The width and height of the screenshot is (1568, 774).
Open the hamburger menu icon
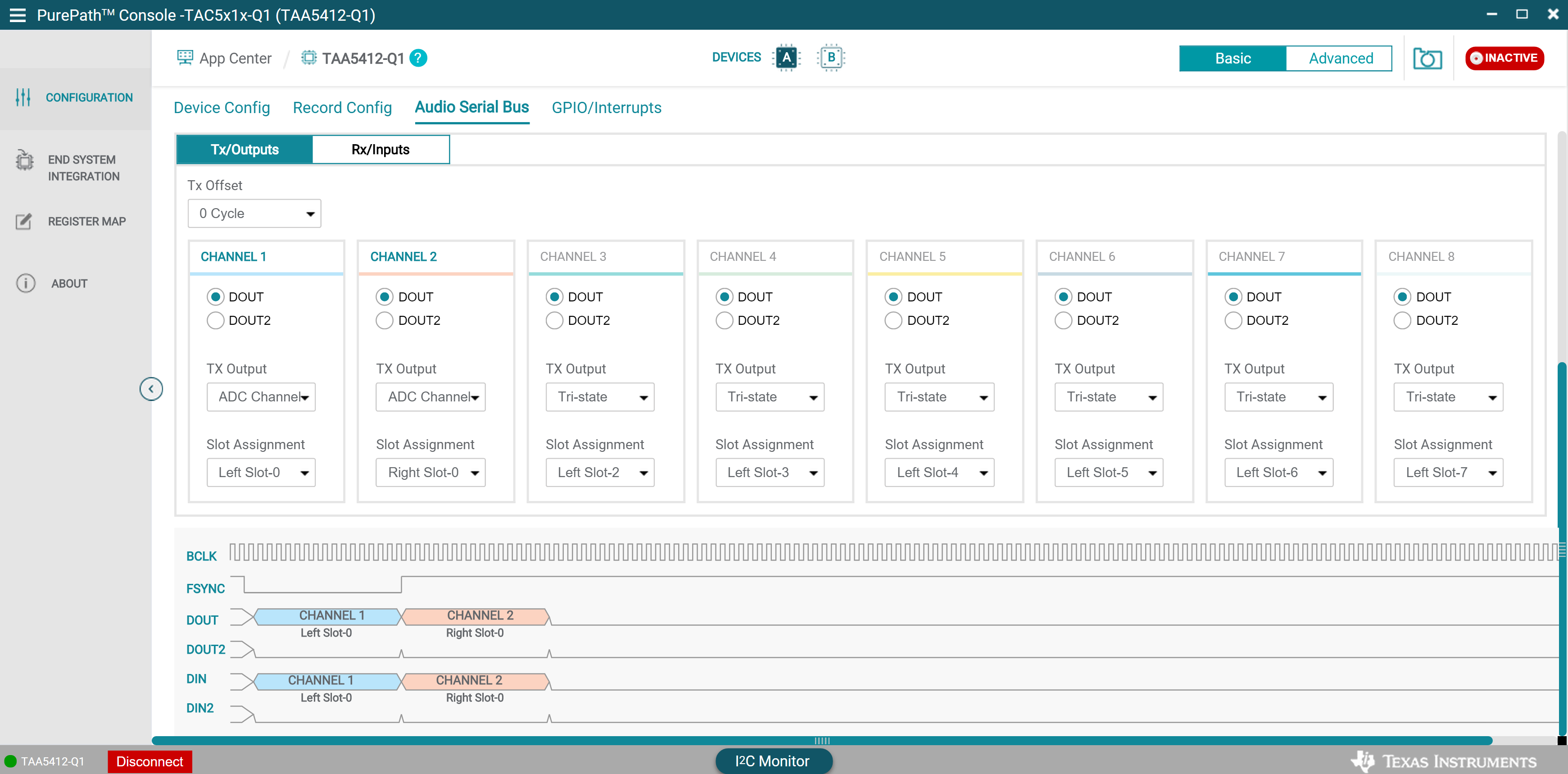pos(18,15)
